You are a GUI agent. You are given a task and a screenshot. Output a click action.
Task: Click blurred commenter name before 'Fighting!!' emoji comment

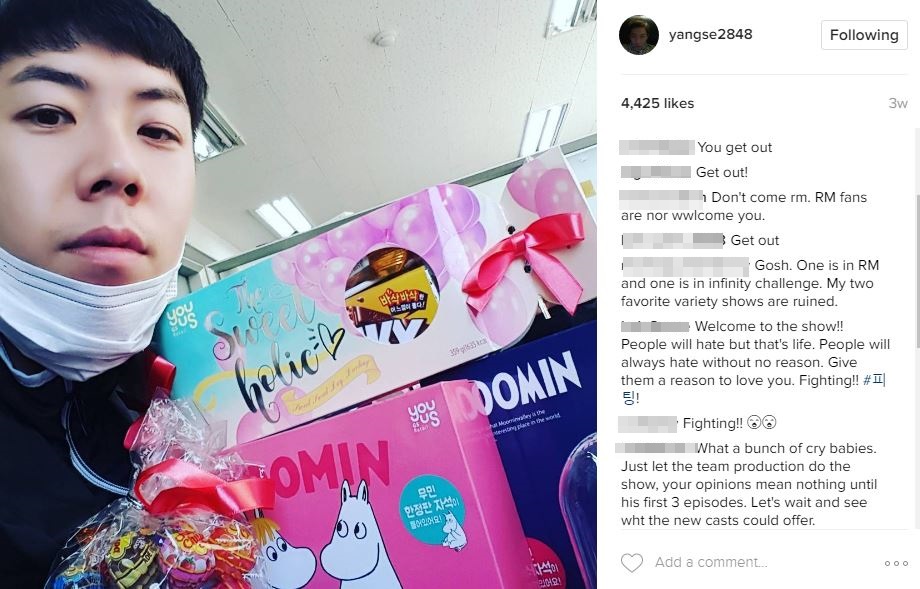coord(648,423)
